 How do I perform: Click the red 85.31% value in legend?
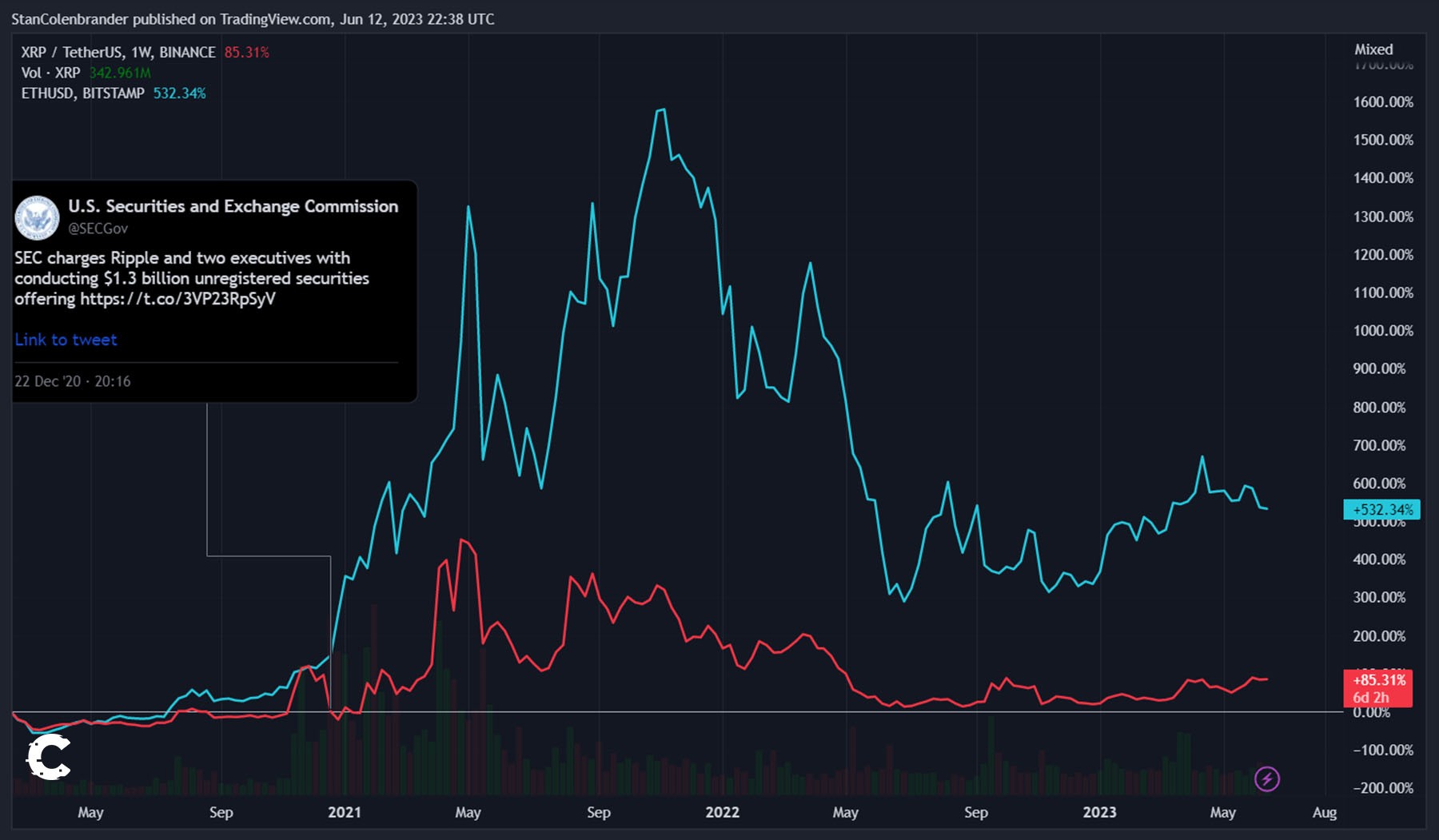coord(246,53)
